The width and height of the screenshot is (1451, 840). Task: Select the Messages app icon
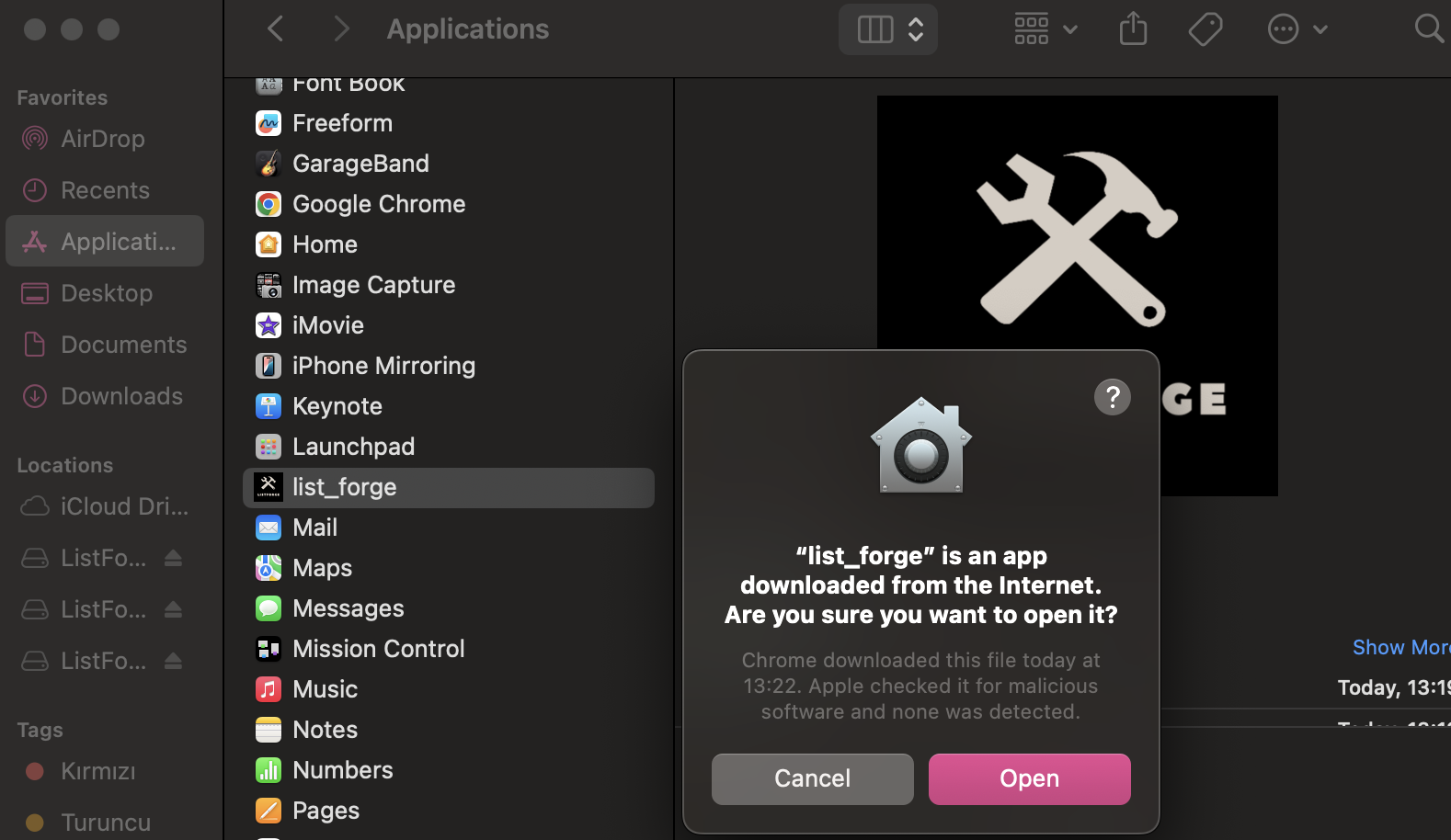click(268, 608)
